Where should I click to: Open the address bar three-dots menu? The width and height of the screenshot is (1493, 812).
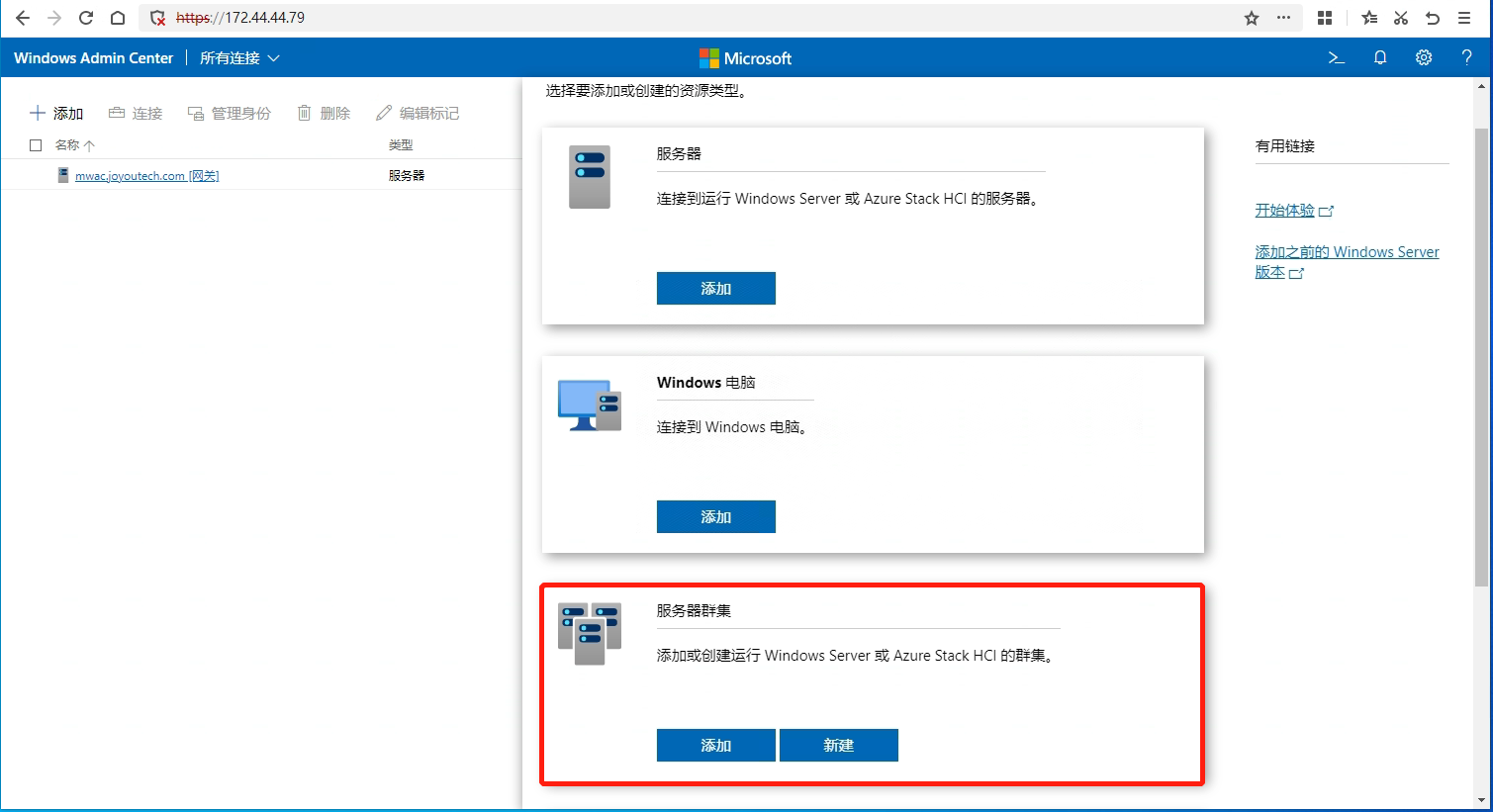tap(1283, 18)
